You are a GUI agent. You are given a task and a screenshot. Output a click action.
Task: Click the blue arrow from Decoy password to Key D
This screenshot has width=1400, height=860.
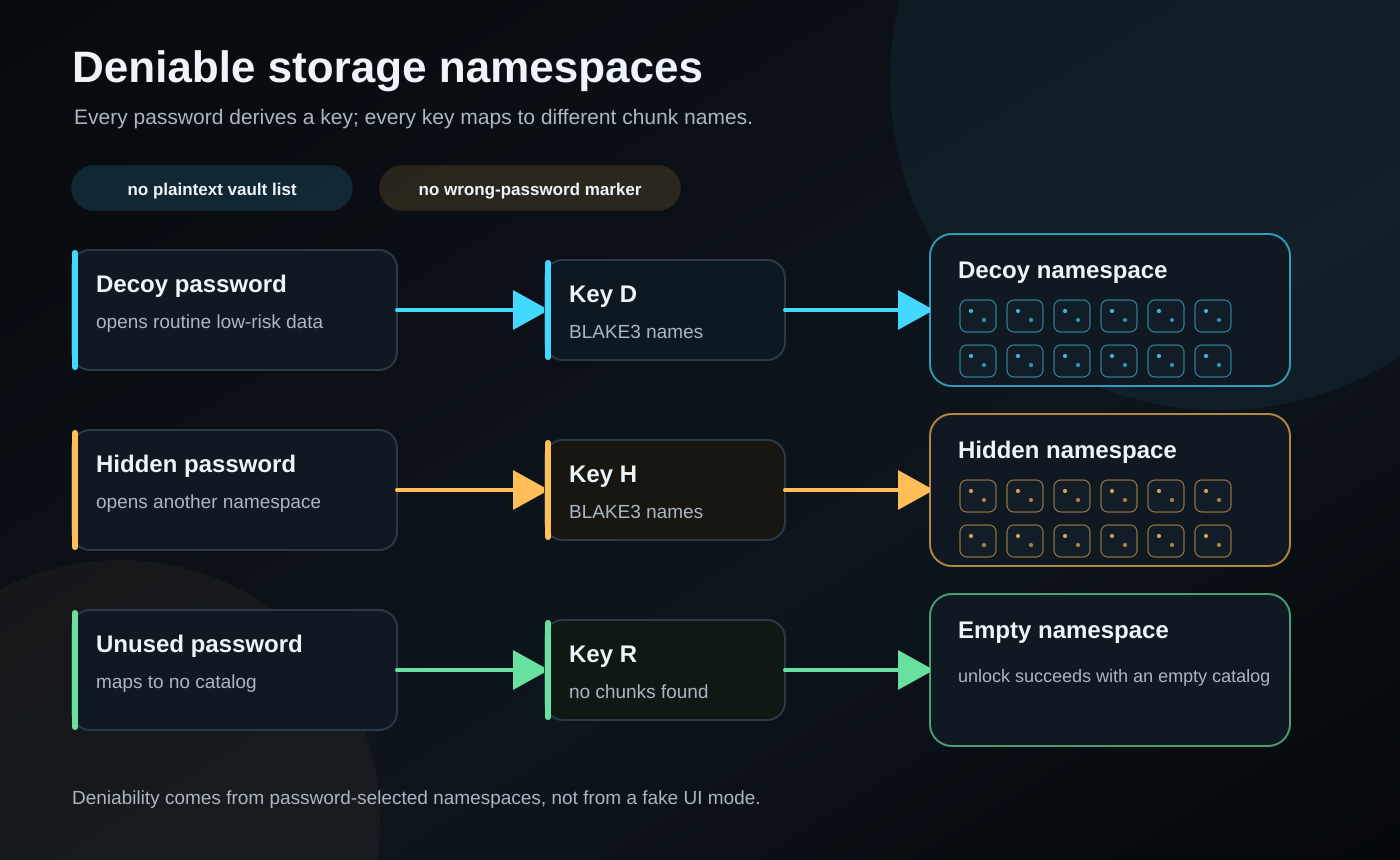[471, 310]
